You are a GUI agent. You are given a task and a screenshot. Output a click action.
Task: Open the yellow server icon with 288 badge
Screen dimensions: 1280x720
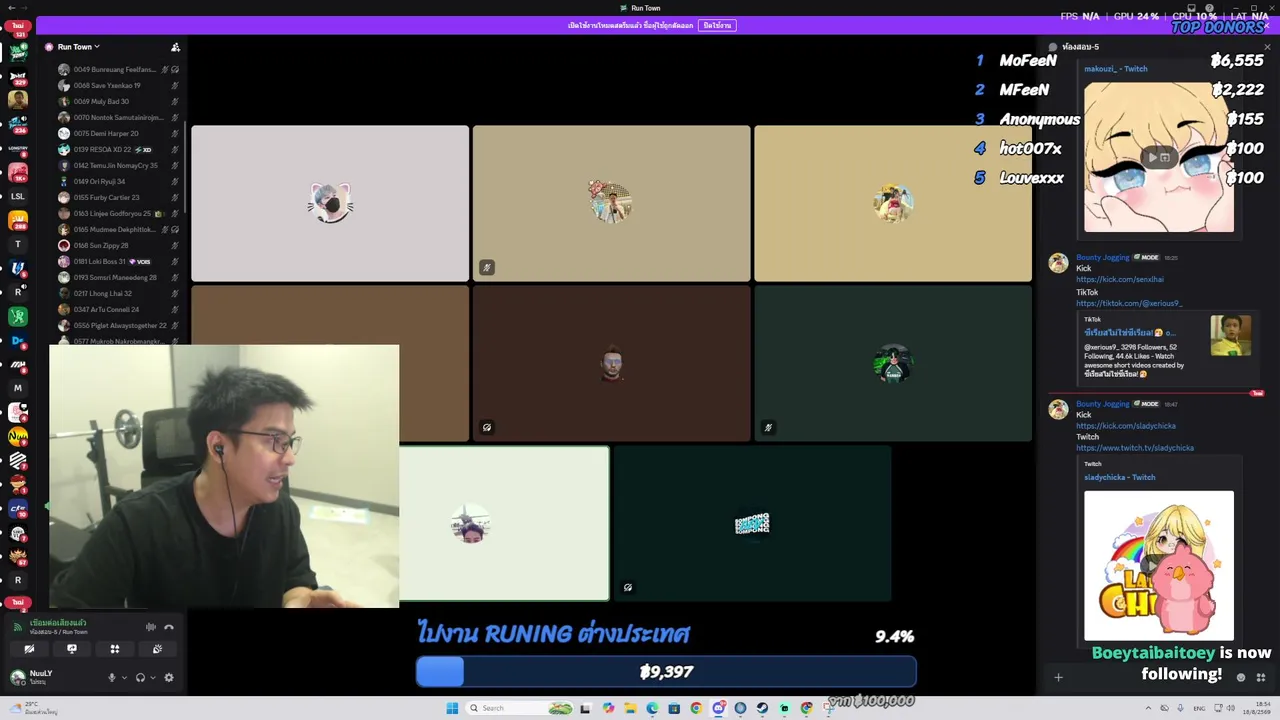tap(18, 220)
